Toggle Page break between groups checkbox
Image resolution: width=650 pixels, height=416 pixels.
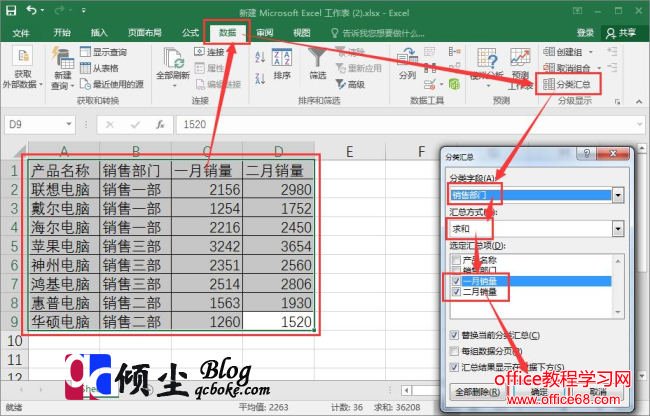click(454, 351)
